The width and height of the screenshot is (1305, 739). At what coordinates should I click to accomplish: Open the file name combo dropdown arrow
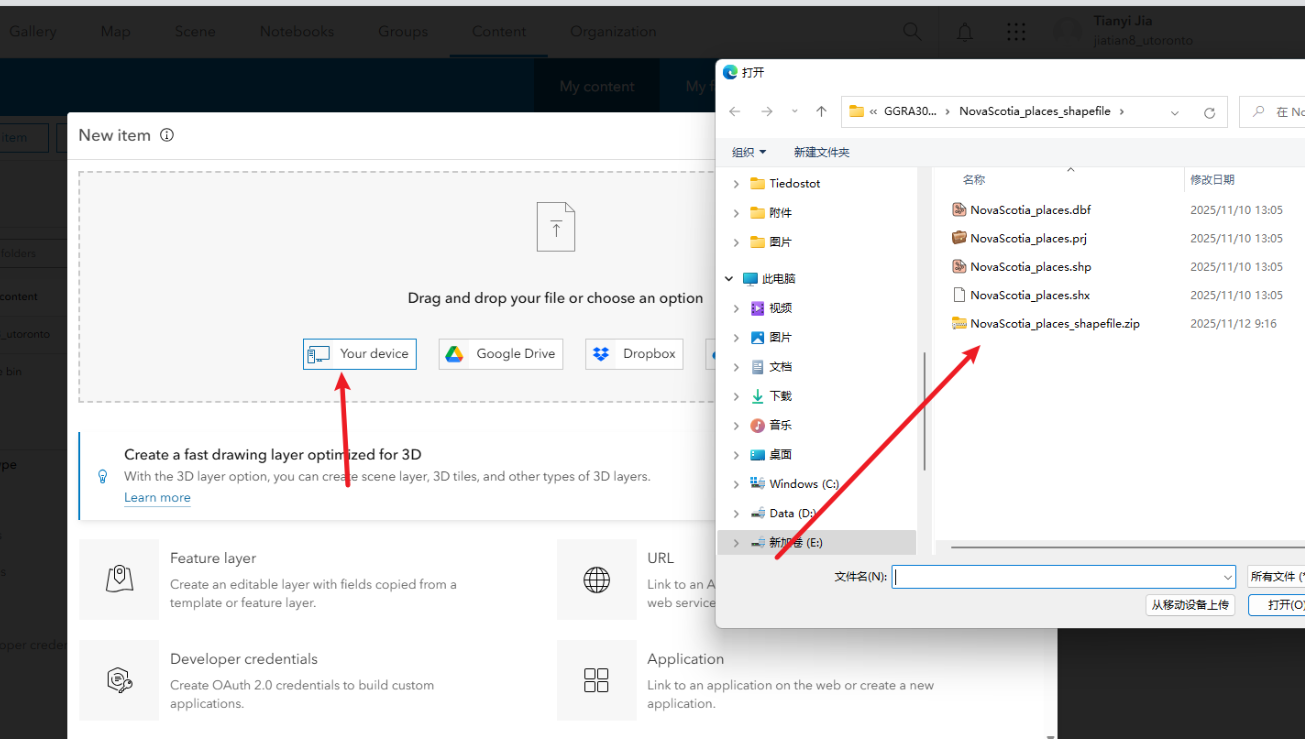click(1228, 577)
